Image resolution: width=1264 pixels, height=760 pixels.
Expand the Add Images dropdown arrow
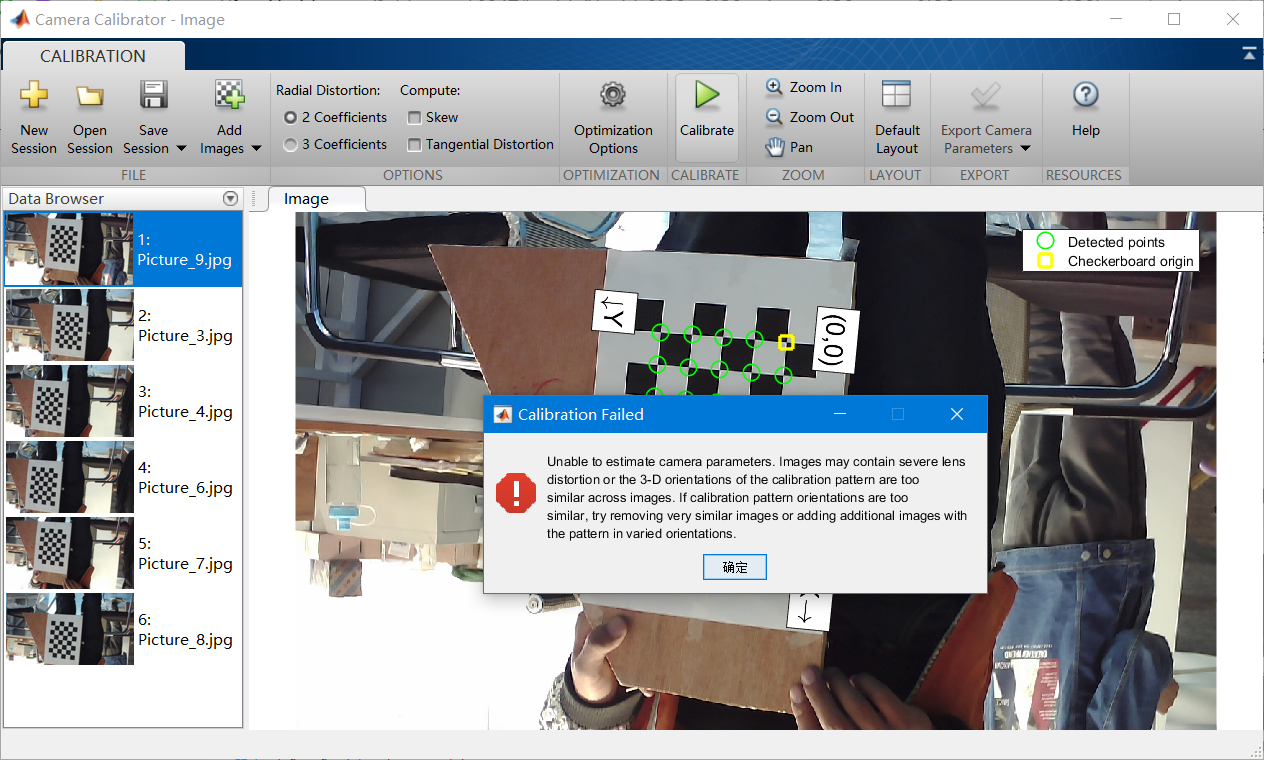(x=256, y=149)
